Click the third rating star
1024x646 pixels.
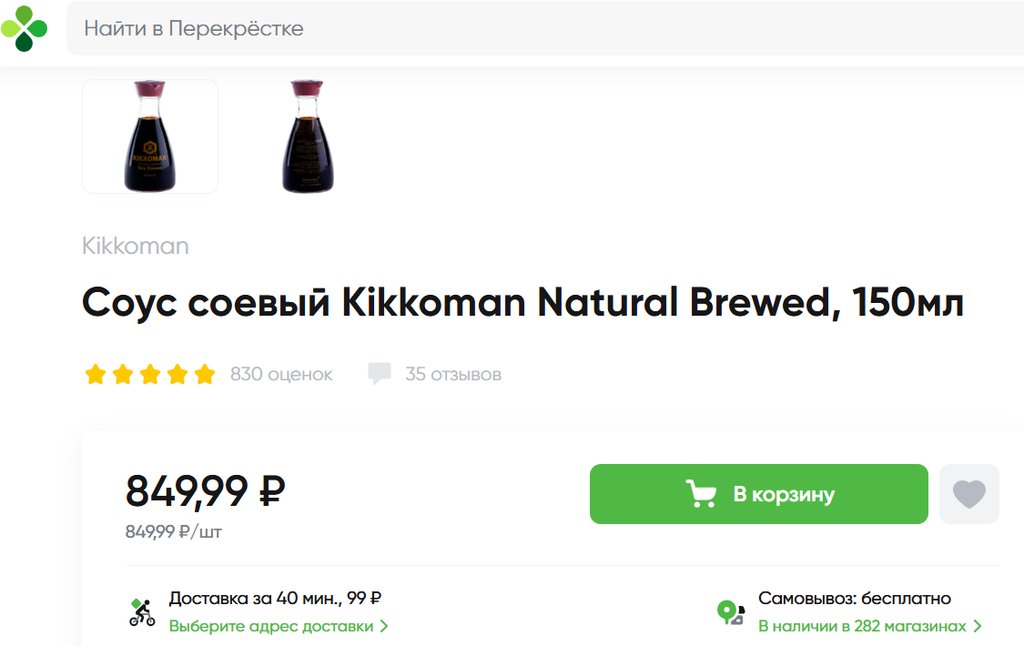point(150,375)
